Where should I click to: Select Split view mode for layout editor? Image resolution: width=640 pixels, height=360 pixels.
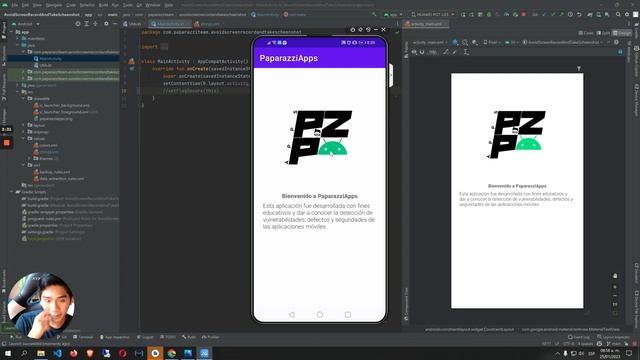[602, 33]
